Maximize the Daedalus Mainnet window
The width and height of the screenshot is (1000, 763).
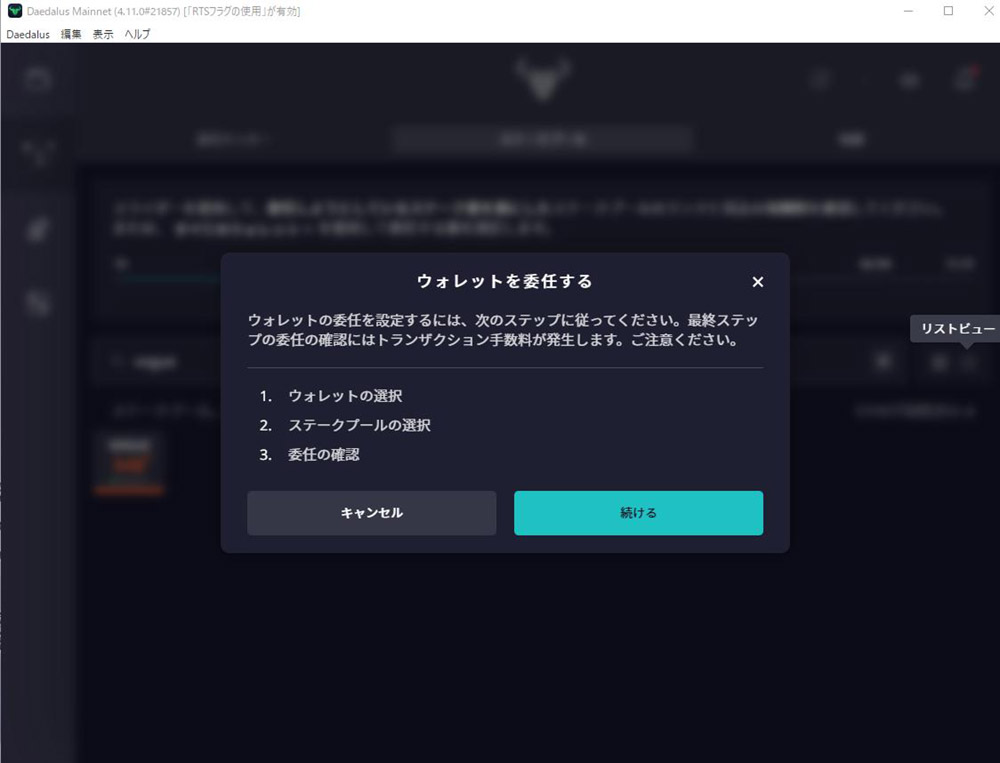[948, 11]
